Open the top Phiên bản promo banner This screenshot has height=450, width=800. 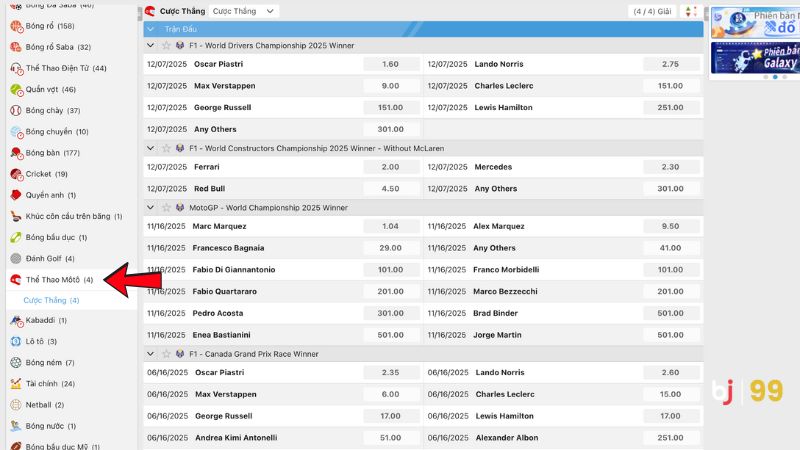point(756,22)
